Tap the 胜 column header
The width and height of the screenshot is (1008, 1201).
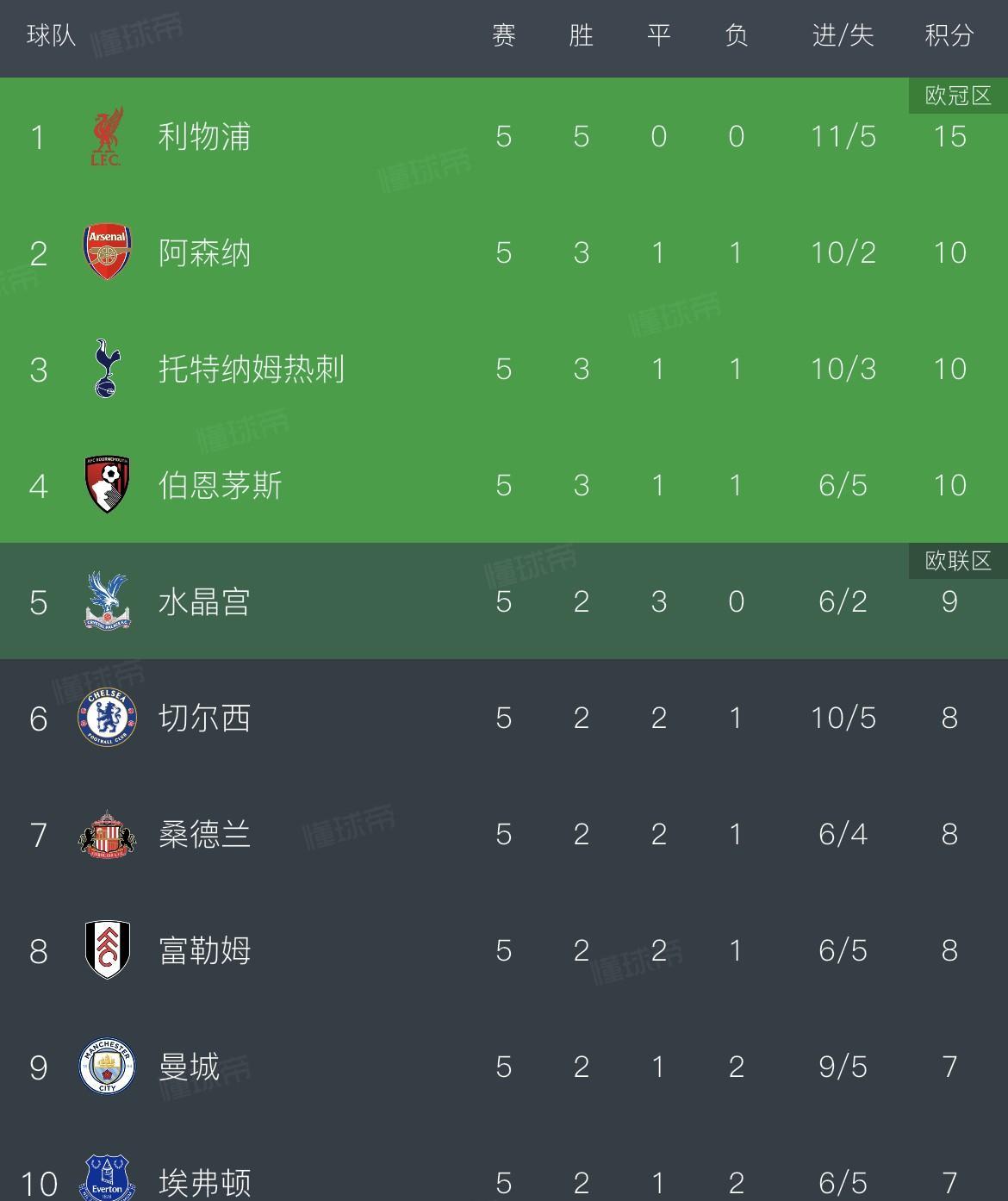581,35
